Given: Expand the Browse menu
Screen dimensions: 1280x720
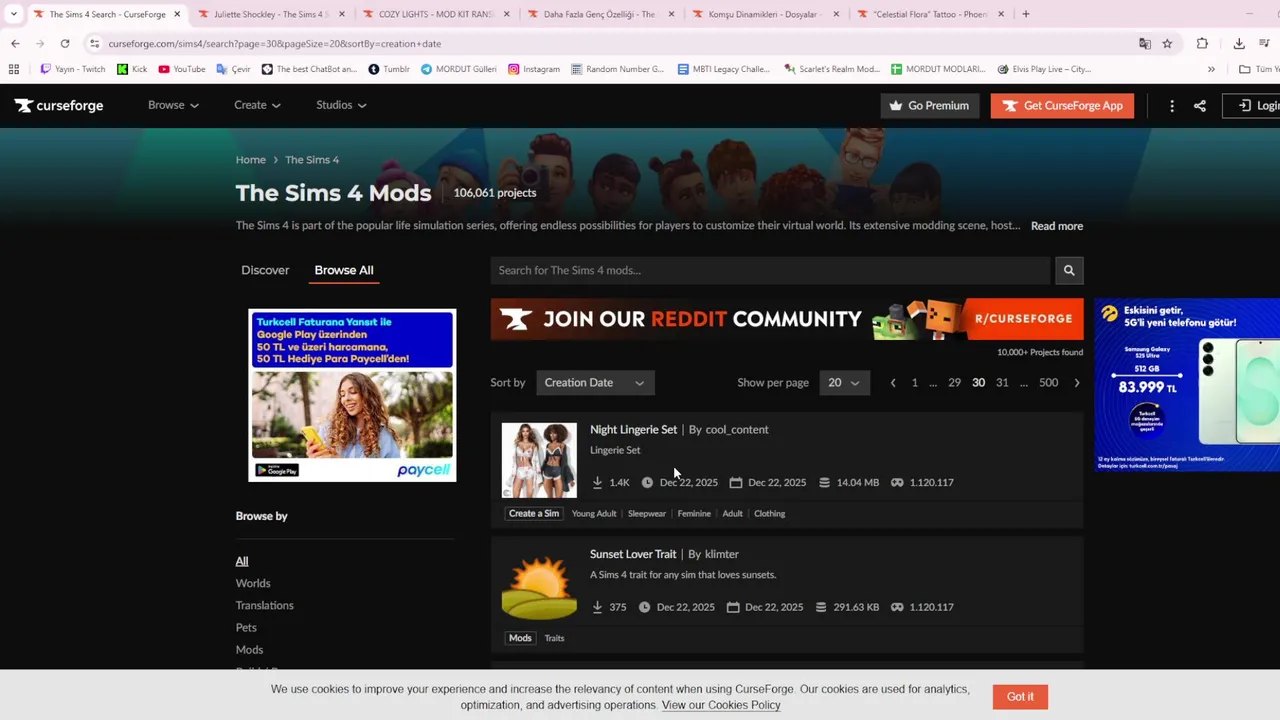Looking at the screenshot, I should (173, 105).
